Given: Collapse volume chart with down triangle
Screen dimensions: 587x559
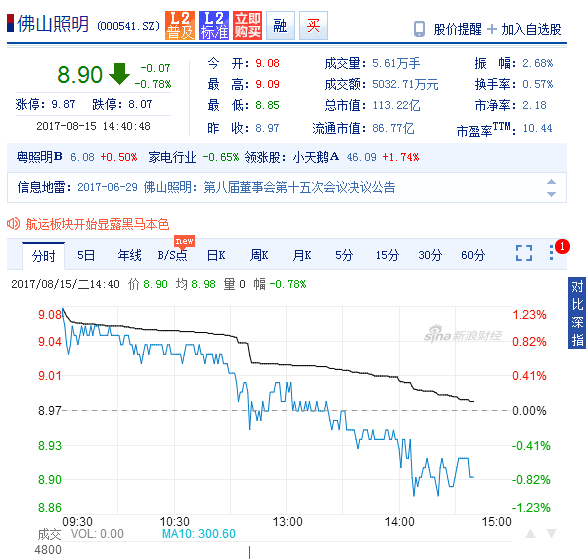Looking at the screenshot, I should pyautogui.click(x=551, y=534).
